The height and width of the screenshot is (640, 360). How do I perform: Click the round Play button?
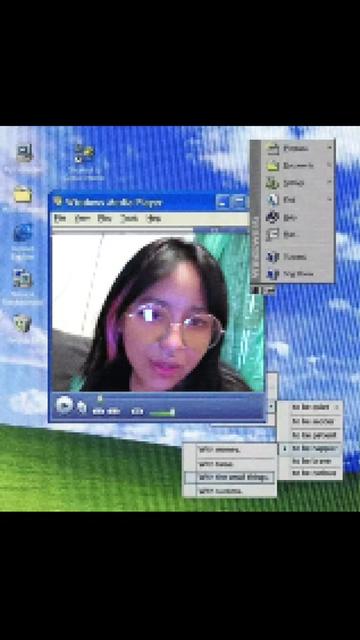click(x=64, y=405)
